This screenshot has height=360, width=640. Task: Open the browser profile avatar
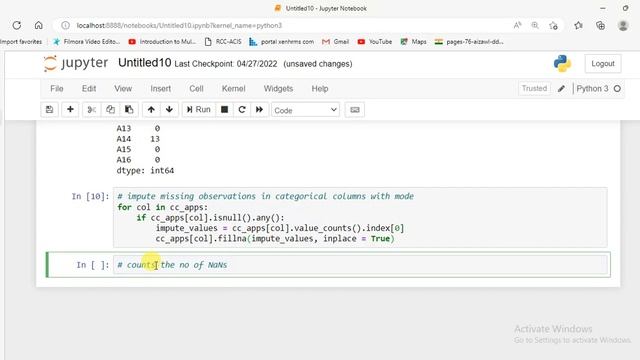[623, 25]
